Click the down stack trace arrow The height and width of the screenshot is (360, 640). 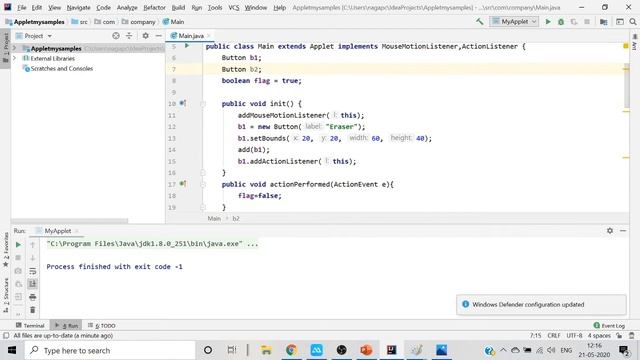coord(33,258)
